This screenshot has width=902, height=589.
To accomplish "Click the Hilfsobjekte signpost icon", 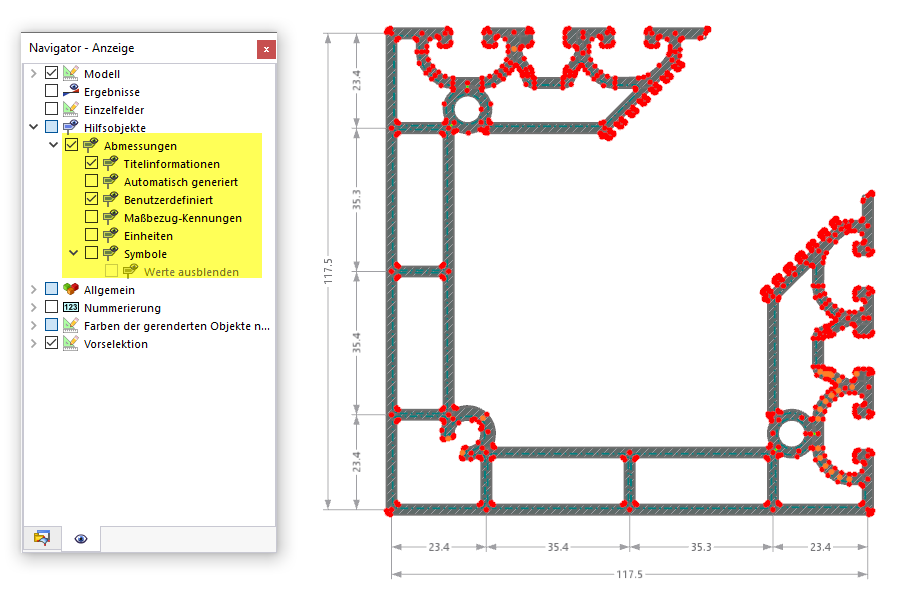I will [71, 127].
